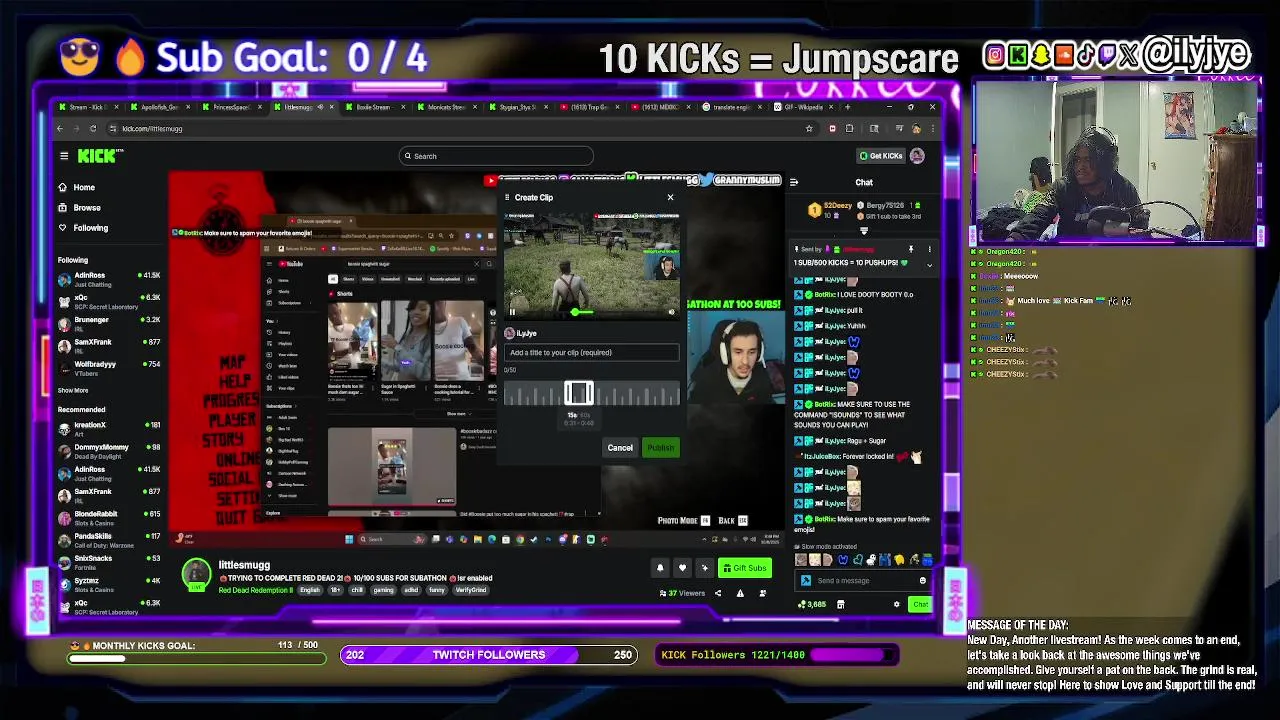The width and height of the screenshot is (1280, 720).
Task: Click the stream viewers icon
Action: 662,593
